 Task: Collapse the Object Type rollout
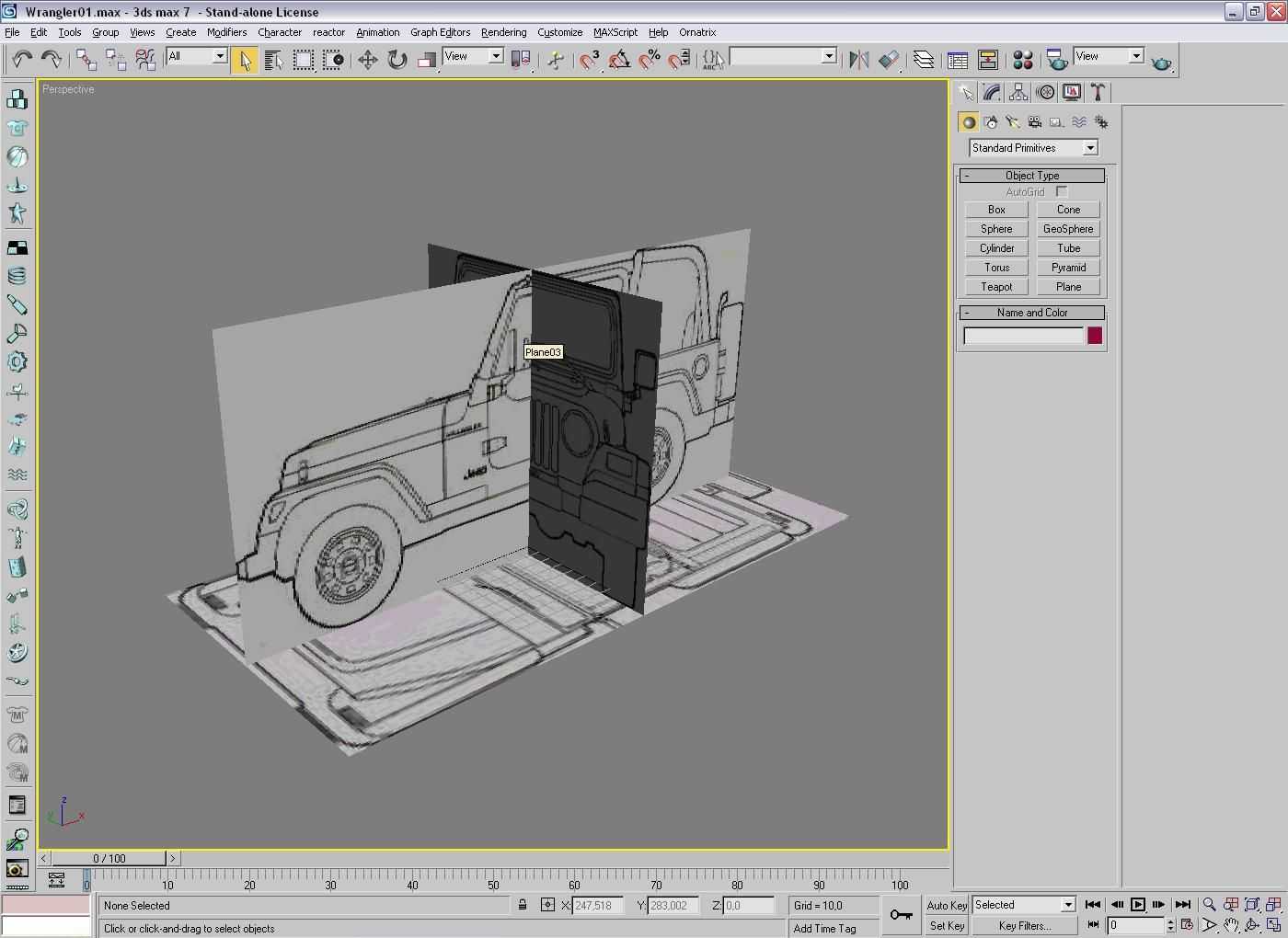click(x=1031, y=176)
